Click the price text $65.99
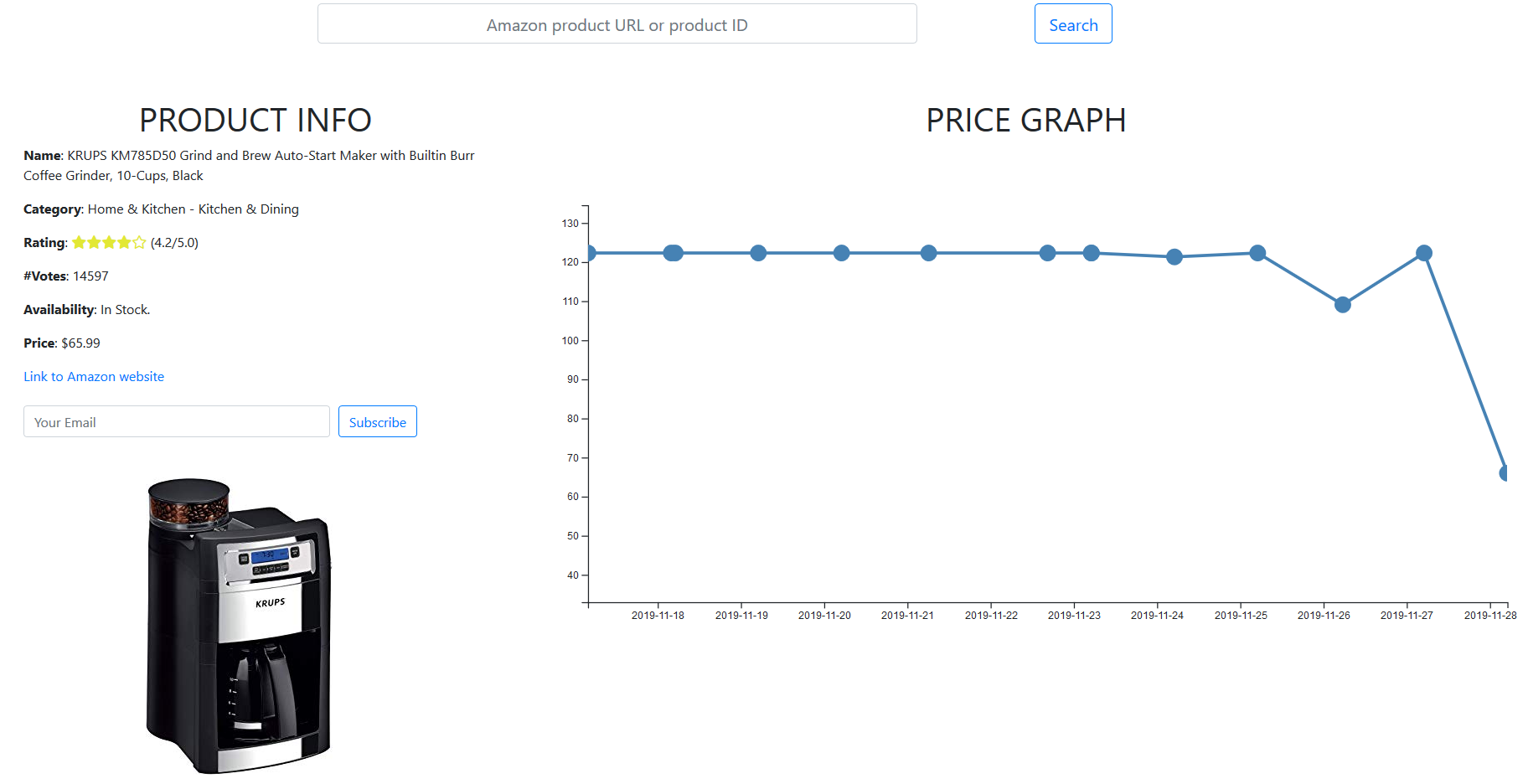Viewport: 1528px width, 784px height. point(80,343)
